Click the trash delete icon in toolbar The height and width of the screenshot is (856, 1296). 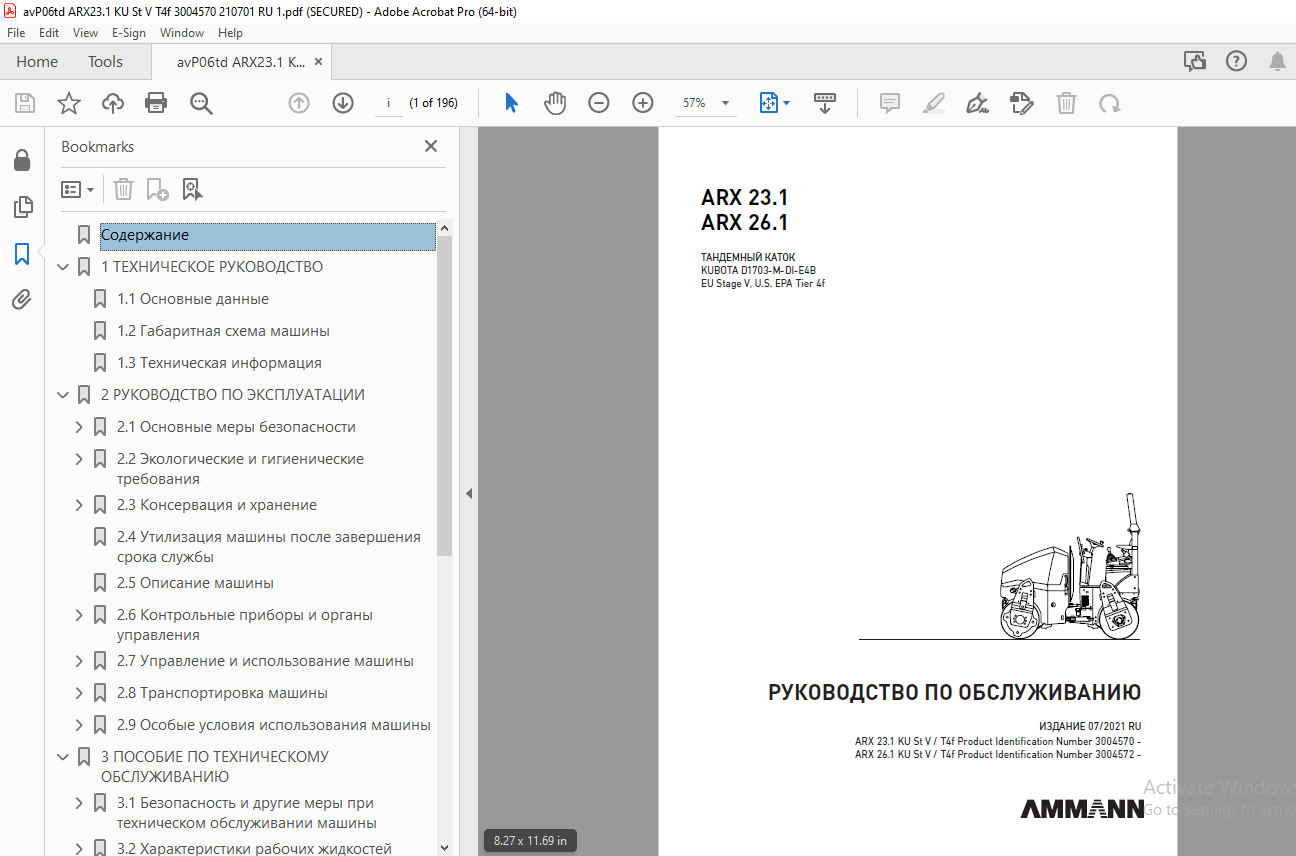[1067, 103]
